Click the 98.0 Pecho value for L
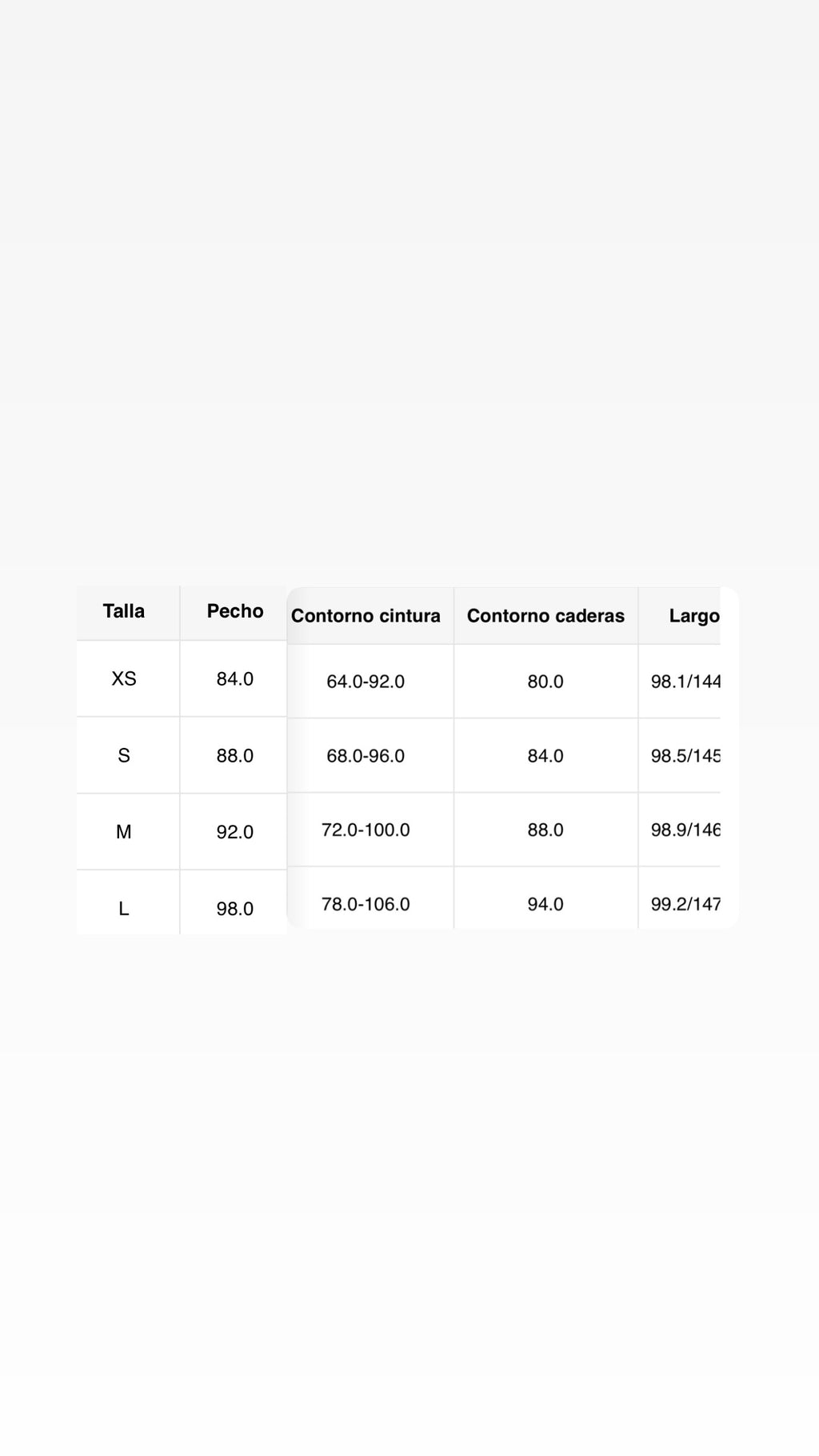The width and height of the screenshot is (819, 1456). click(235, 909)
